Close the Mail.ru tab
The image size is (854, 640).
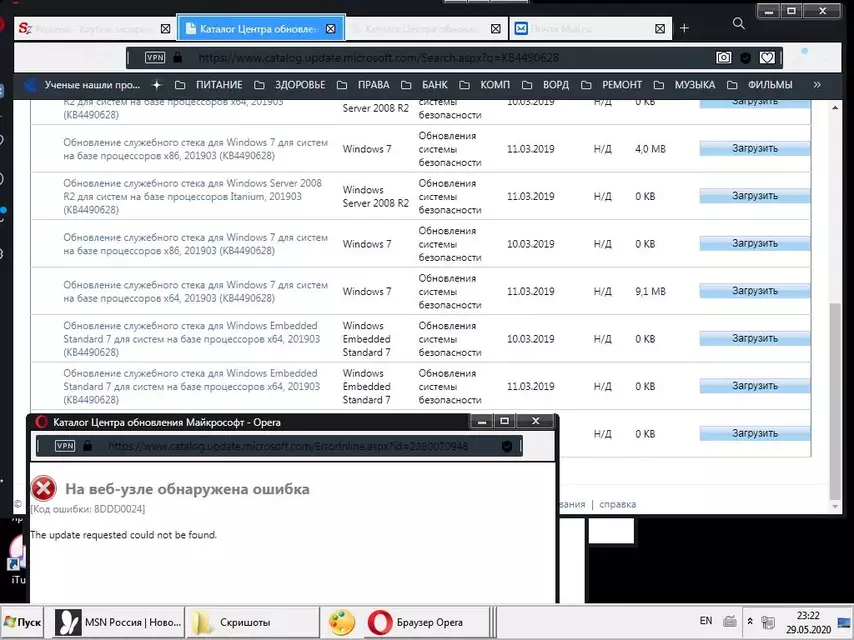[660, 29]
